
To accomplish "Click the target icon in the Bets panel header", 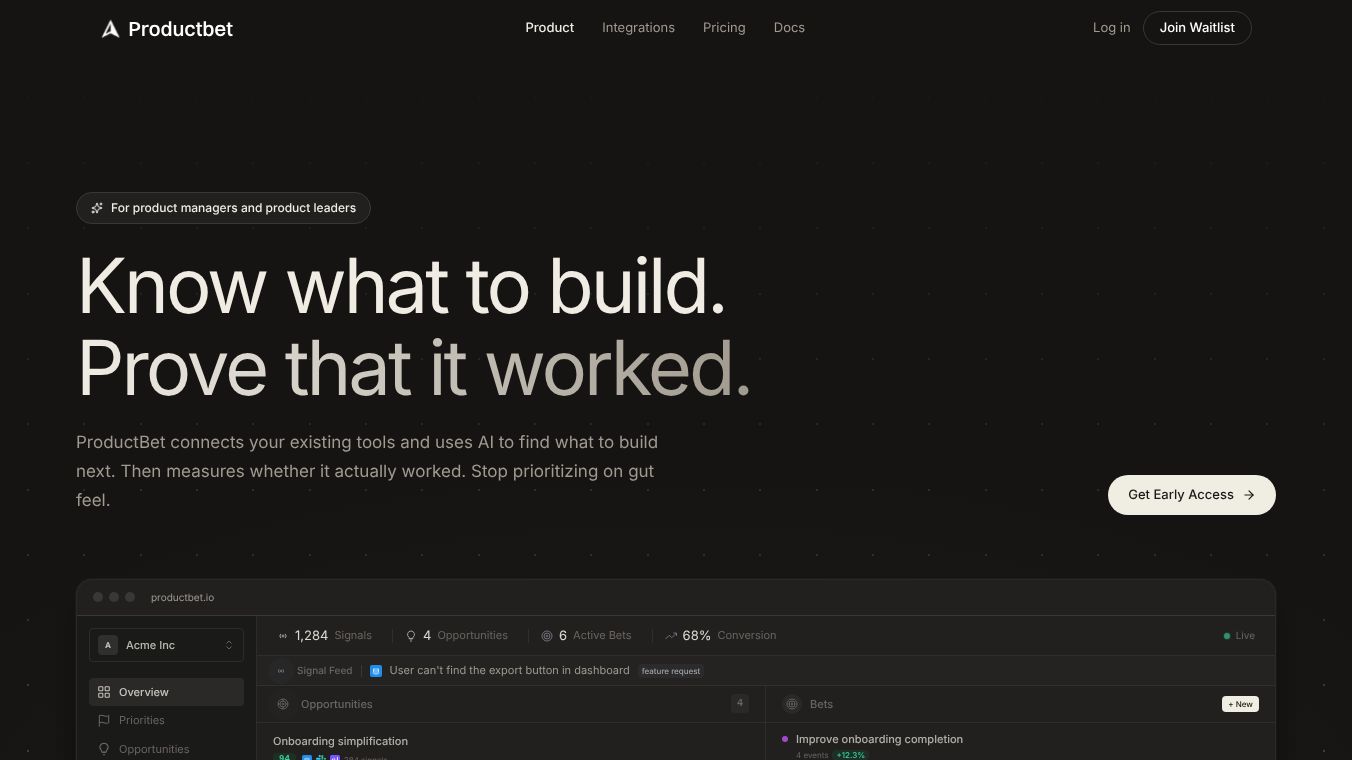I will [792, 704].
